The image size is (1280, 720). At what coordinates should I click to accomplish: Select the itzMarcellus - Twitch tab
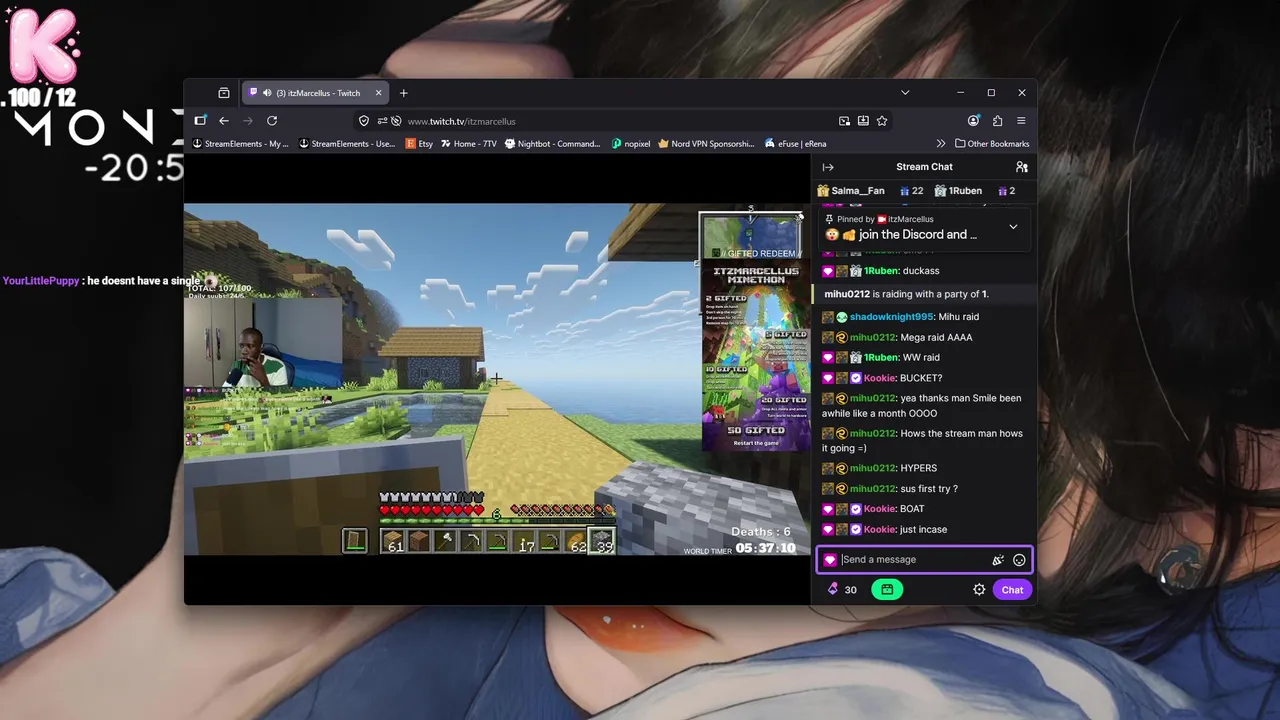(316, 93)
